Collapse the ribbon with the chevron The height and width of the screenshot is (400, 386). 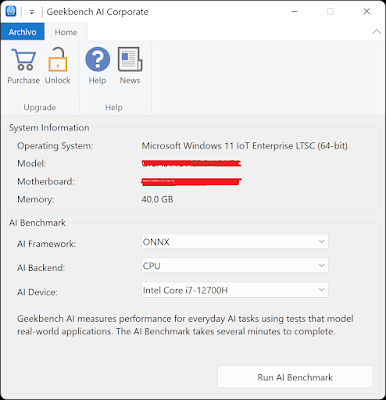(377, 32)
